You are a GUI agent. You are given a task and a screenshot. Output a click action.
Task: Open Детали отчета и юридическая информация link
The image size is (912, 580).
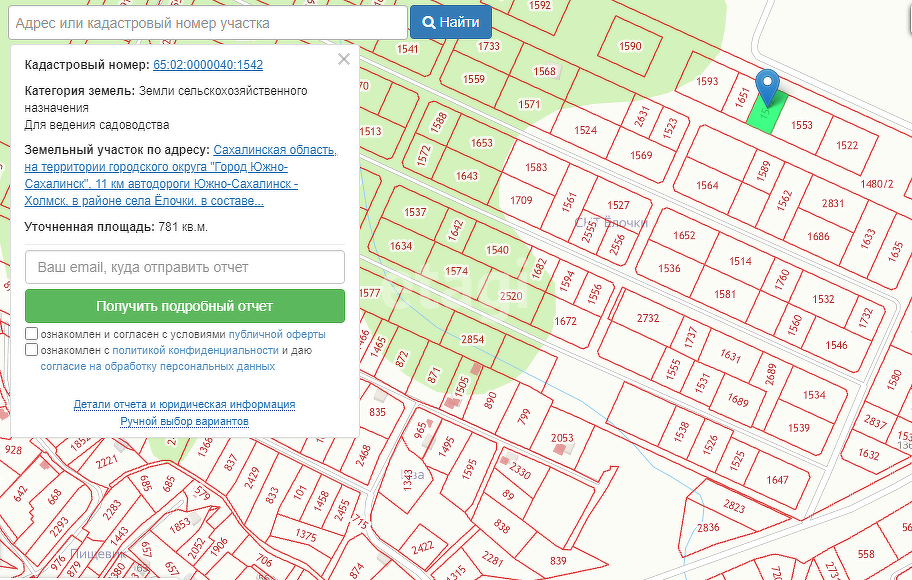point(184,405)
